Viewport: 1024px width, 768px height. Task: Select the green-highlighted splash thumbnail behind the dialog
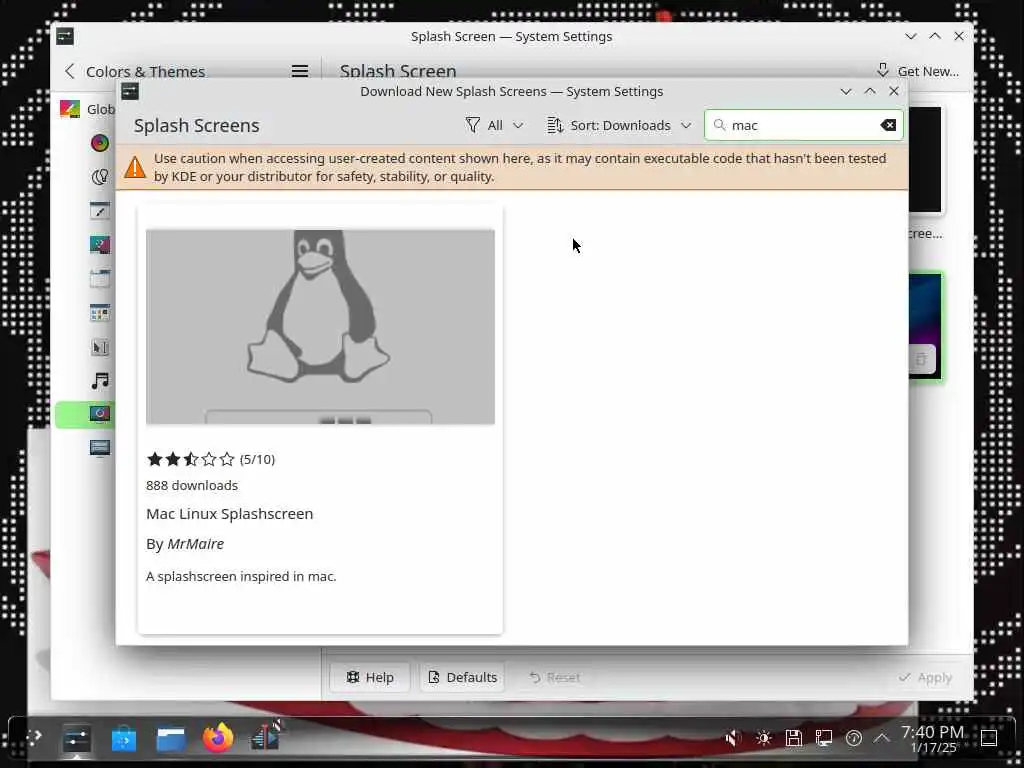925,325
